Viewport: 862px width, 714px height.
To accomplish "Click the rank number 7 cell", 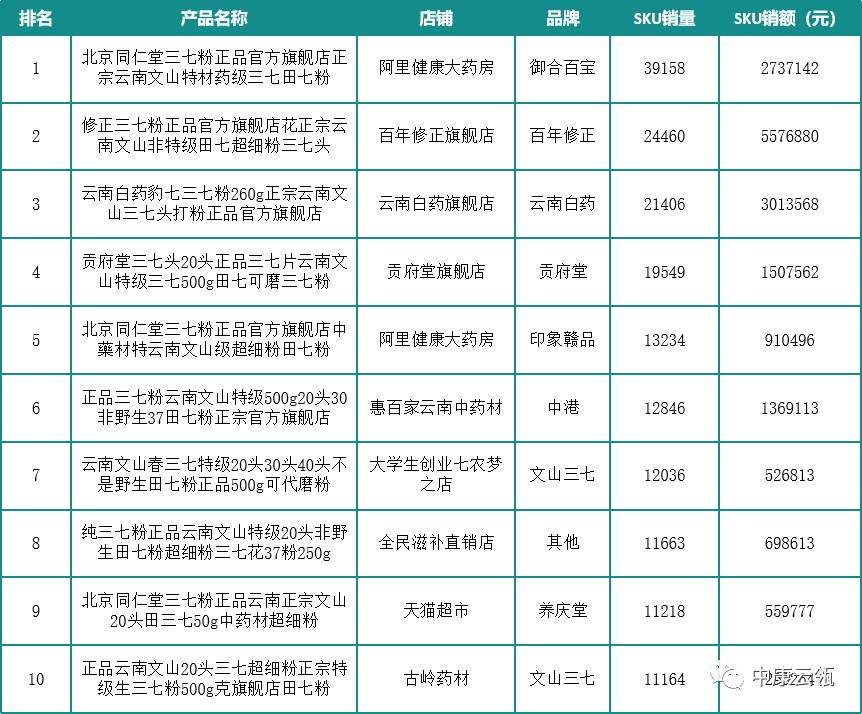I will [36, 475].
